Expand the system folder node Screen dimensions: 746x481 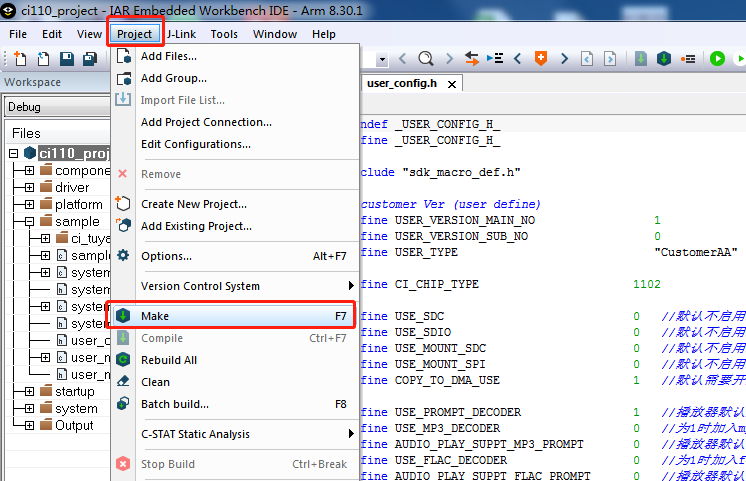click(29, 409)
